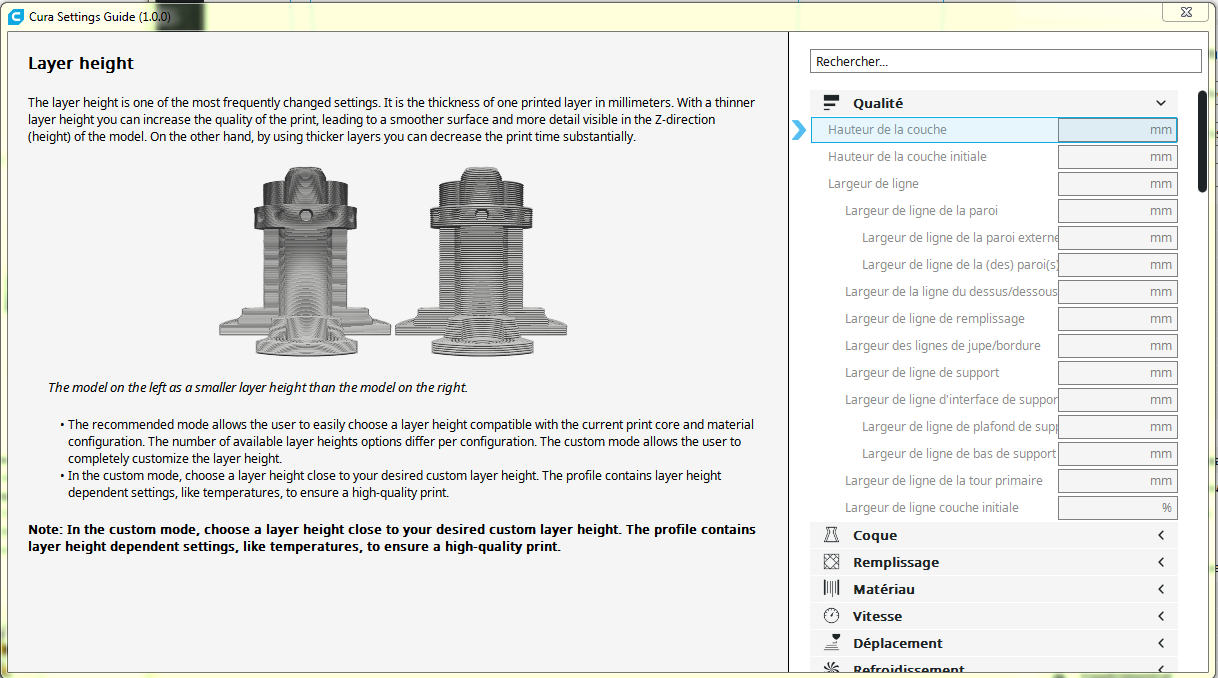Select Largeur de ligne couche initiale
This screenshot has width=1218, height=678.
click(932, 508)
